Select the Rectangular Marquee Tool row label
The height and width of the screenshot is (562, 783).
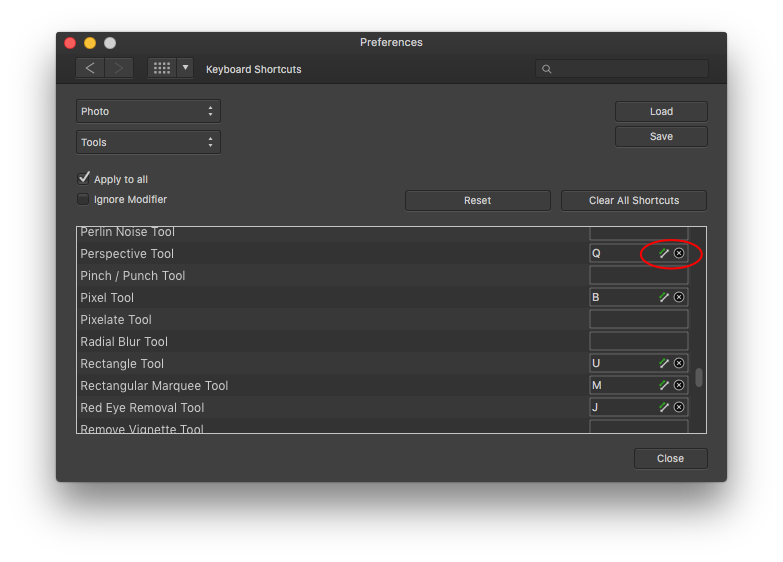(154, 386)
